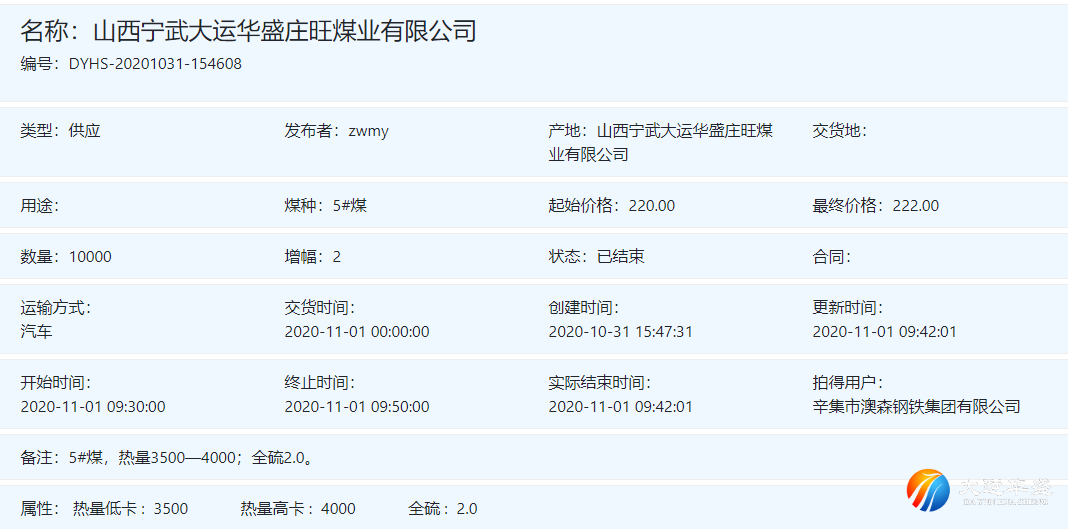
Task: Select the 实际结束时间 timestamp
Action: tap(620, 407)
